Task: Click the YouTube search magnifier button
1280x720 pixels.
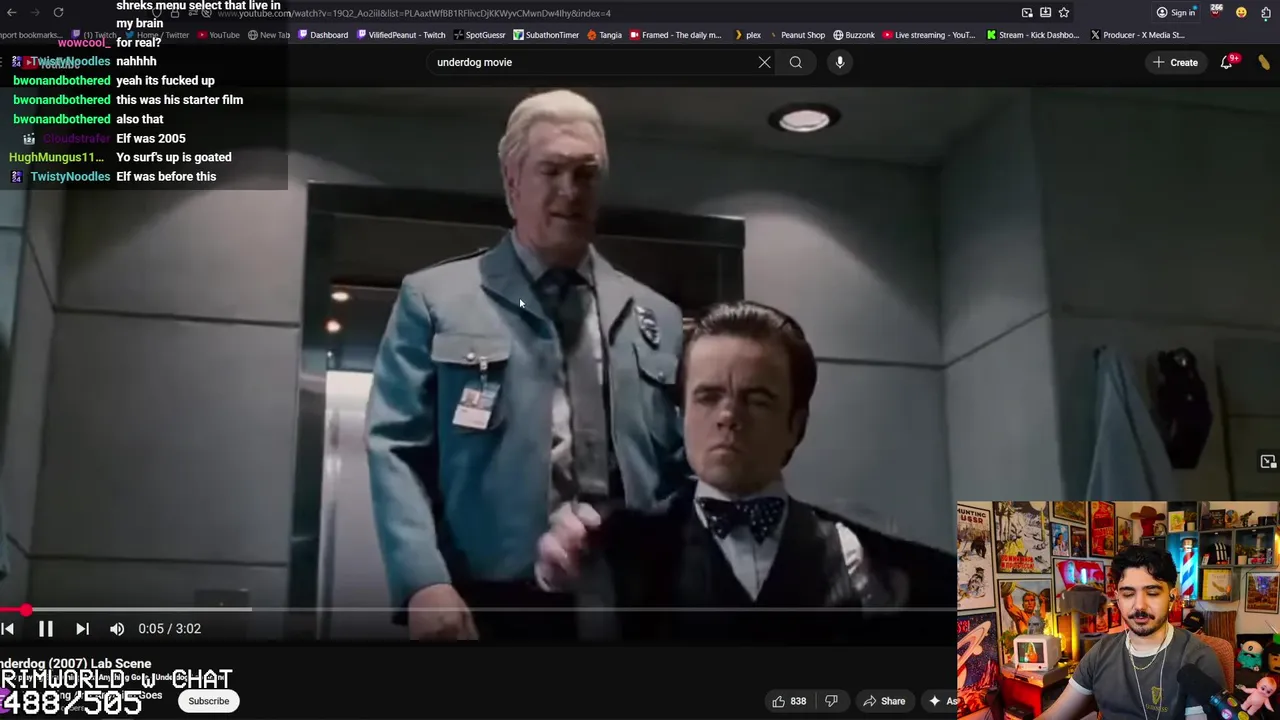Action: [x=796, y=62]
